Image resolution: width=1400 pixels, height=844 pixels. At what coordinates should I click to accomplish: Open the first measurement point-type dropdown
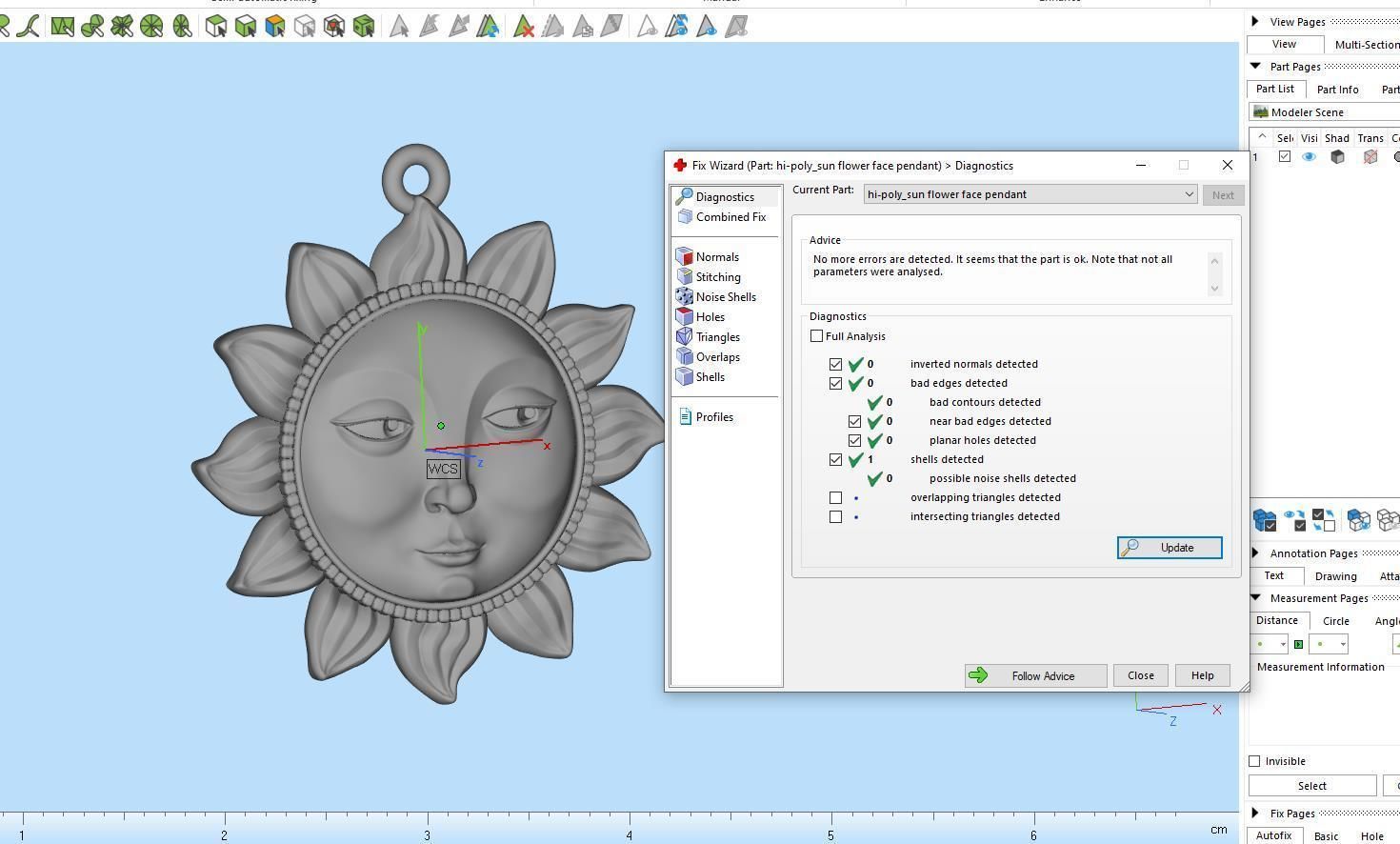(1270, 645)
